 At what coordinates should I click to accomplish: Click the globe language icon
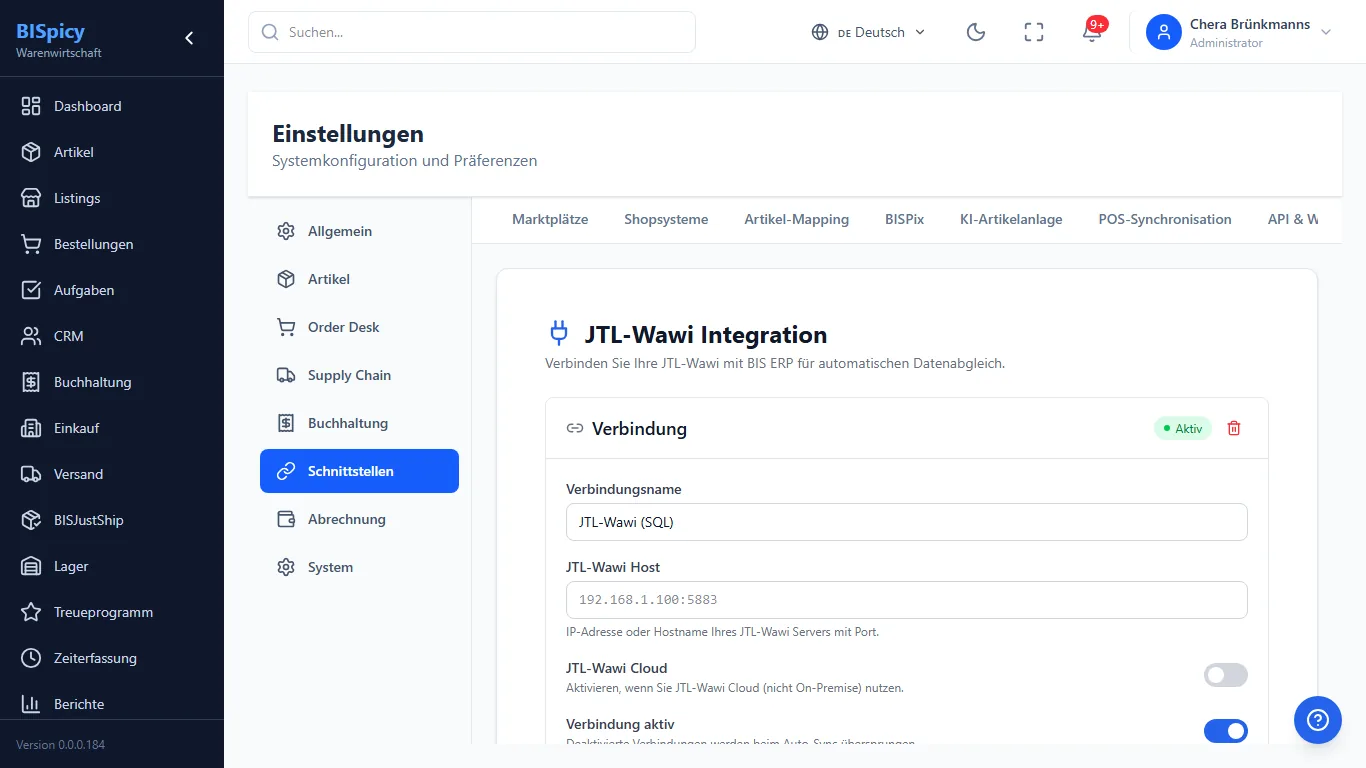click(x=820, y=32)
